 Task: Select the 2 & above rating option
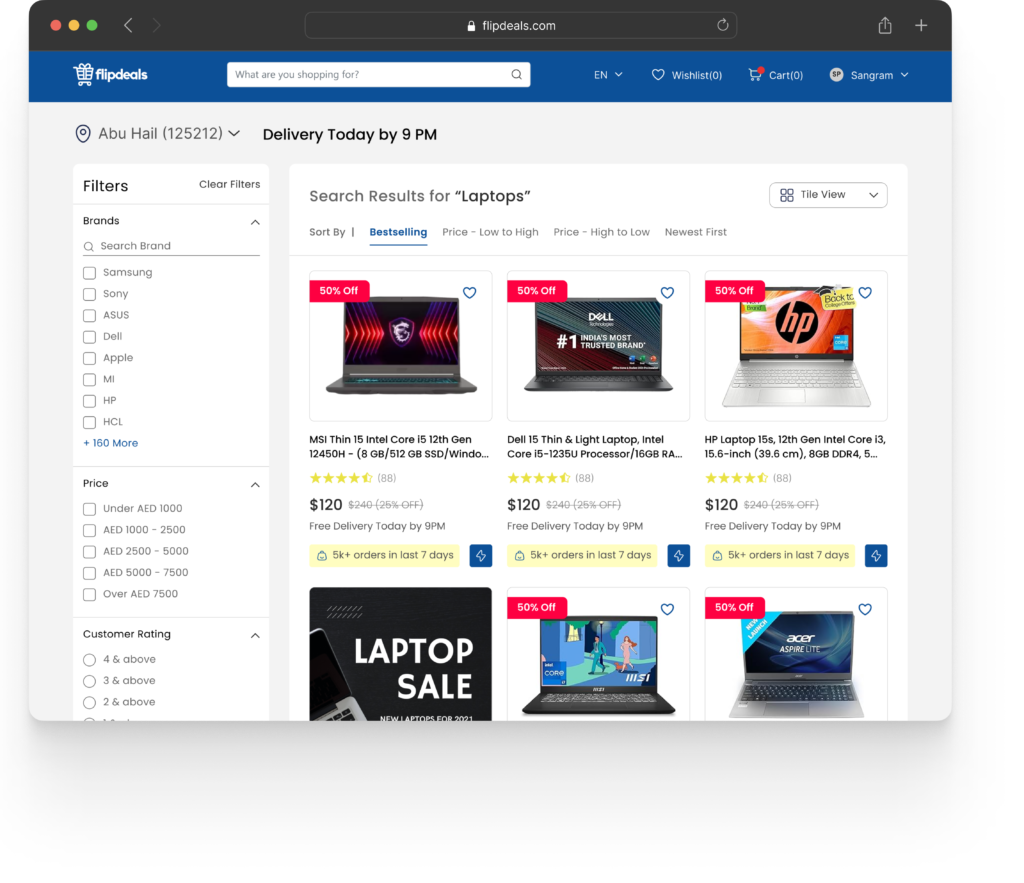tap(89, 703)
